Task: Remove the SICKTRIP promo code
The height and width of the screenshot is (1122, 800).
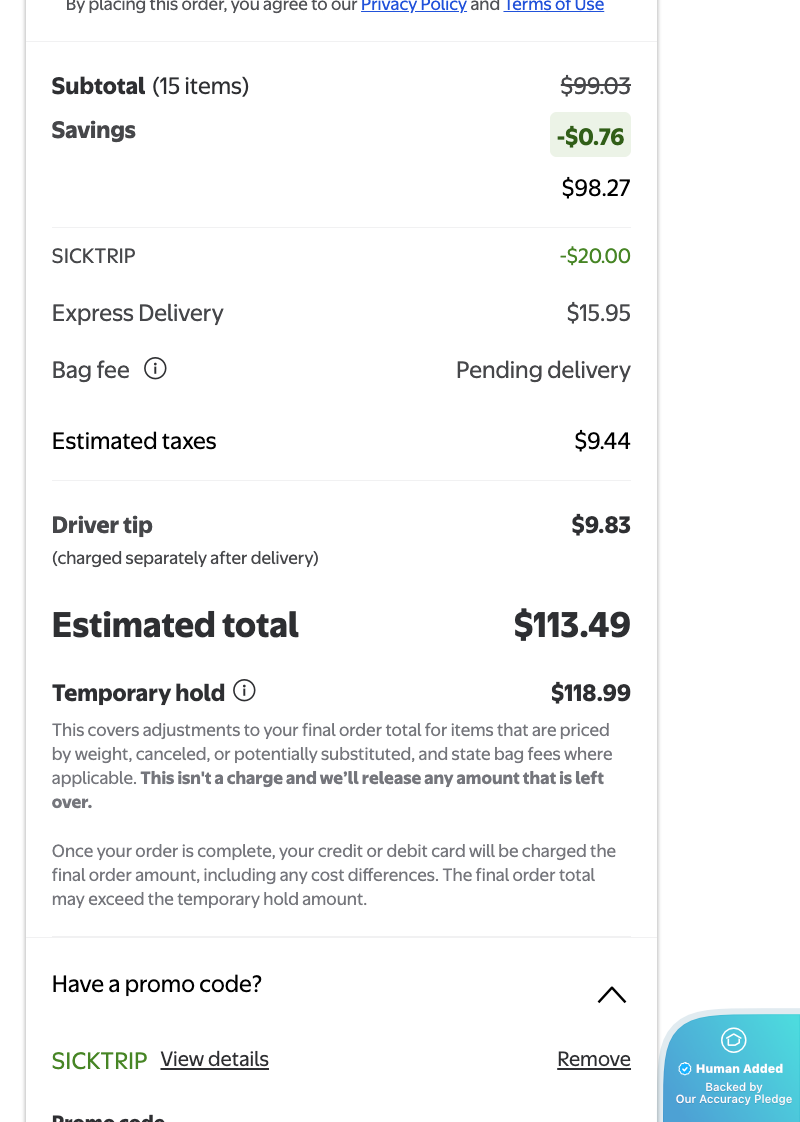Action: pyautogui.click(x=593, y=1059)
